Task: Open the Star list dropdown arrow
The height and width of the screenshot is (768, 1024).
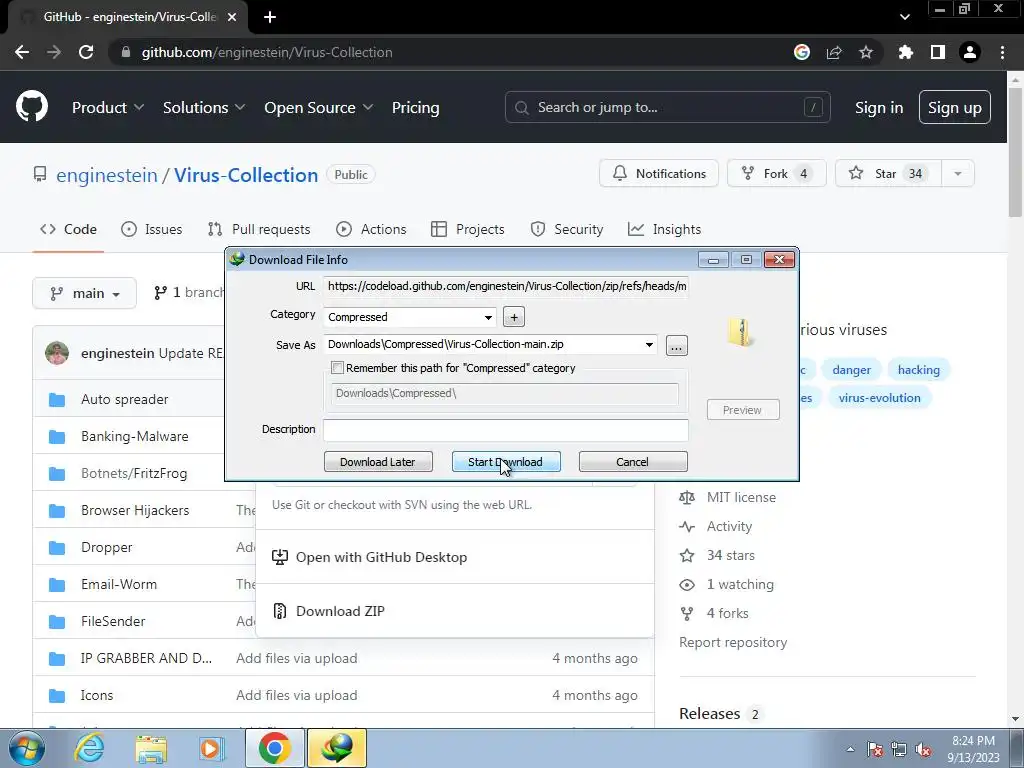Action: [957, 174]
